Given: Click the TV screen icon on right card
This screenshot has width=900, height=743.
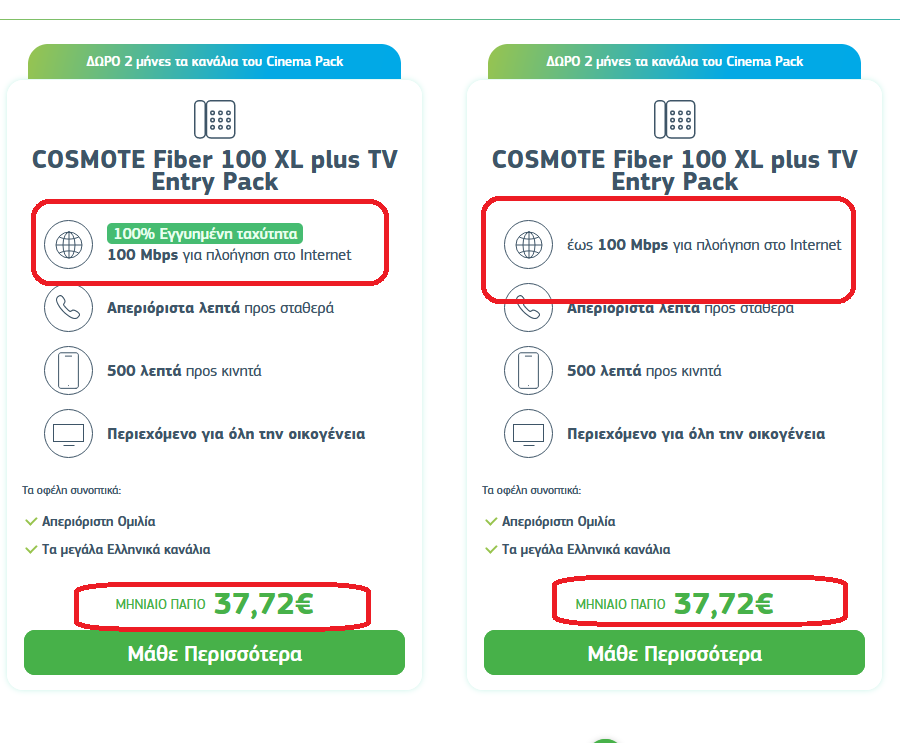Looking at the screenshot, I should (x=529, y=434).
